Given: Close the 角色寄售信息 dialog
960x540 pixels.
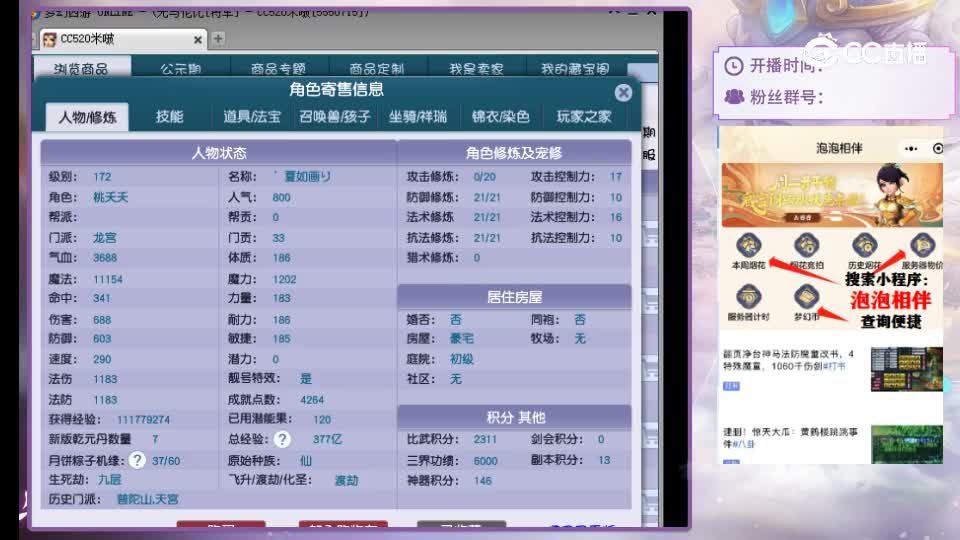Looking at the screenshot, I should point(623,92).
